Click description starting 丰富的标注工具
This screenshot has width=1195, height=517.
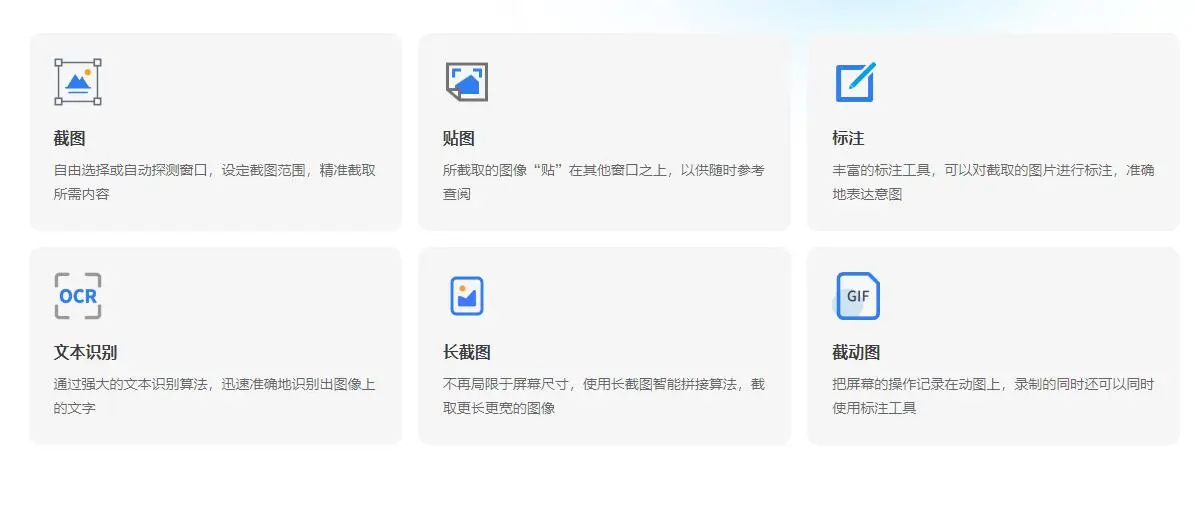coord(994,182)
